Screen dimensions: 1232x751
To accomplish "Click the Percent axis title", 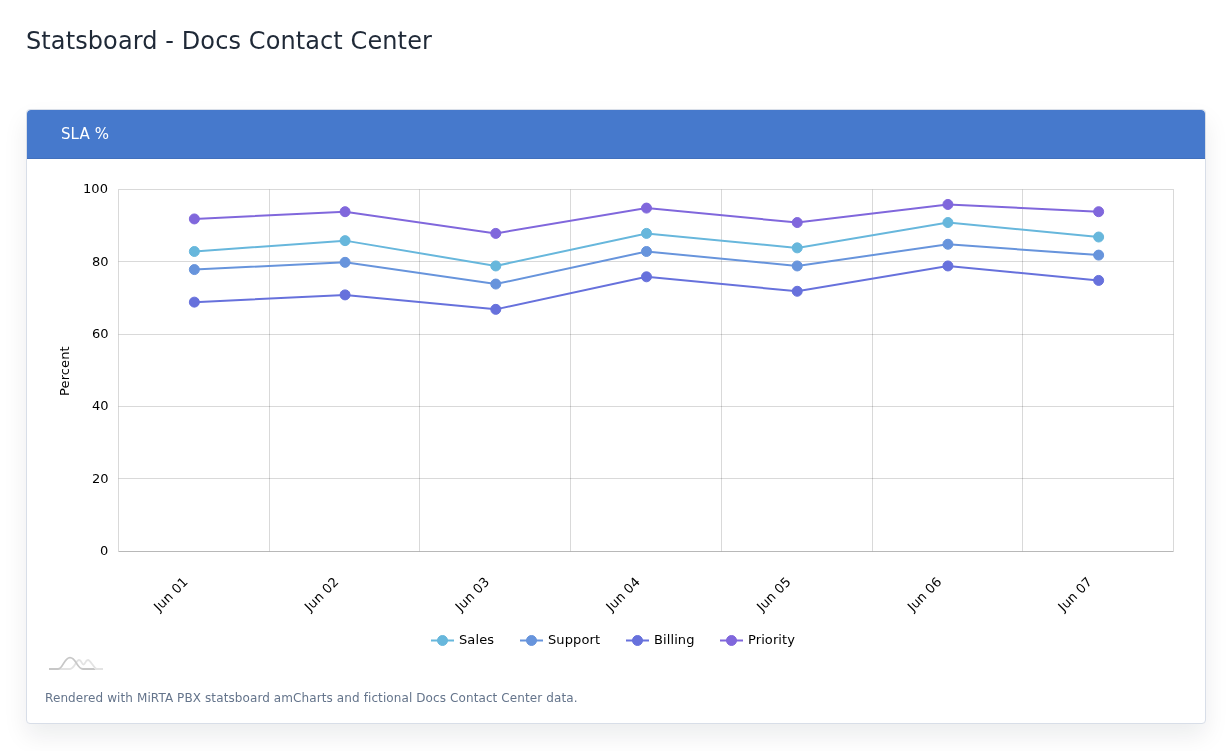I will click(x=65, y=371).
